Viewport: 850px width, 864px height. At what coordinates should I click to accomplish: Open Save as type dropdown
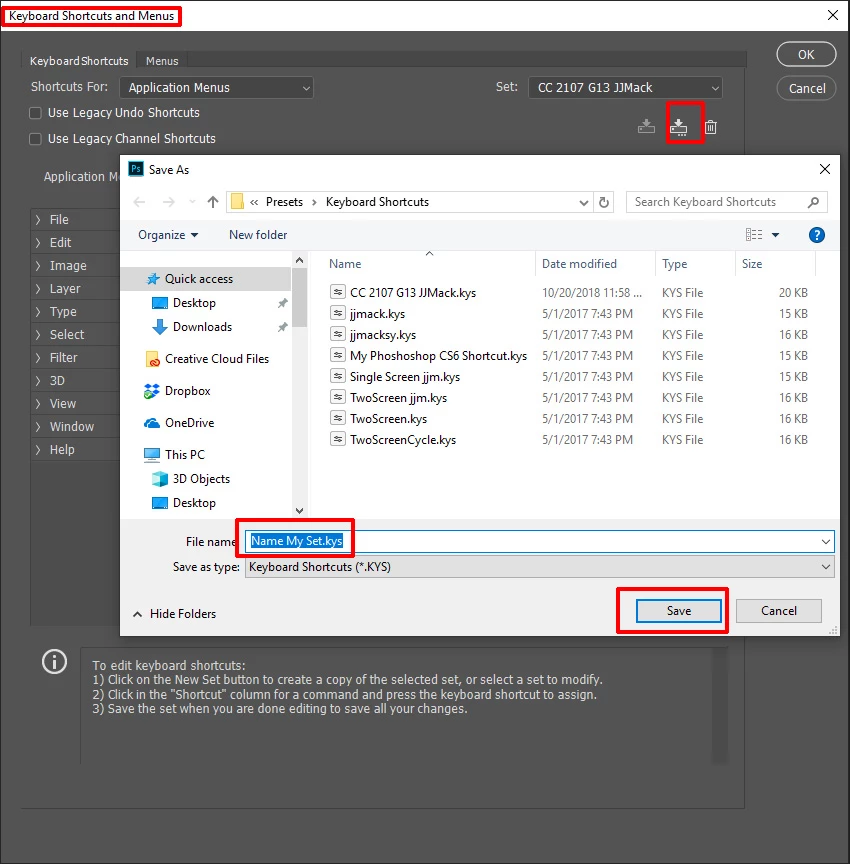click(539, 566)
